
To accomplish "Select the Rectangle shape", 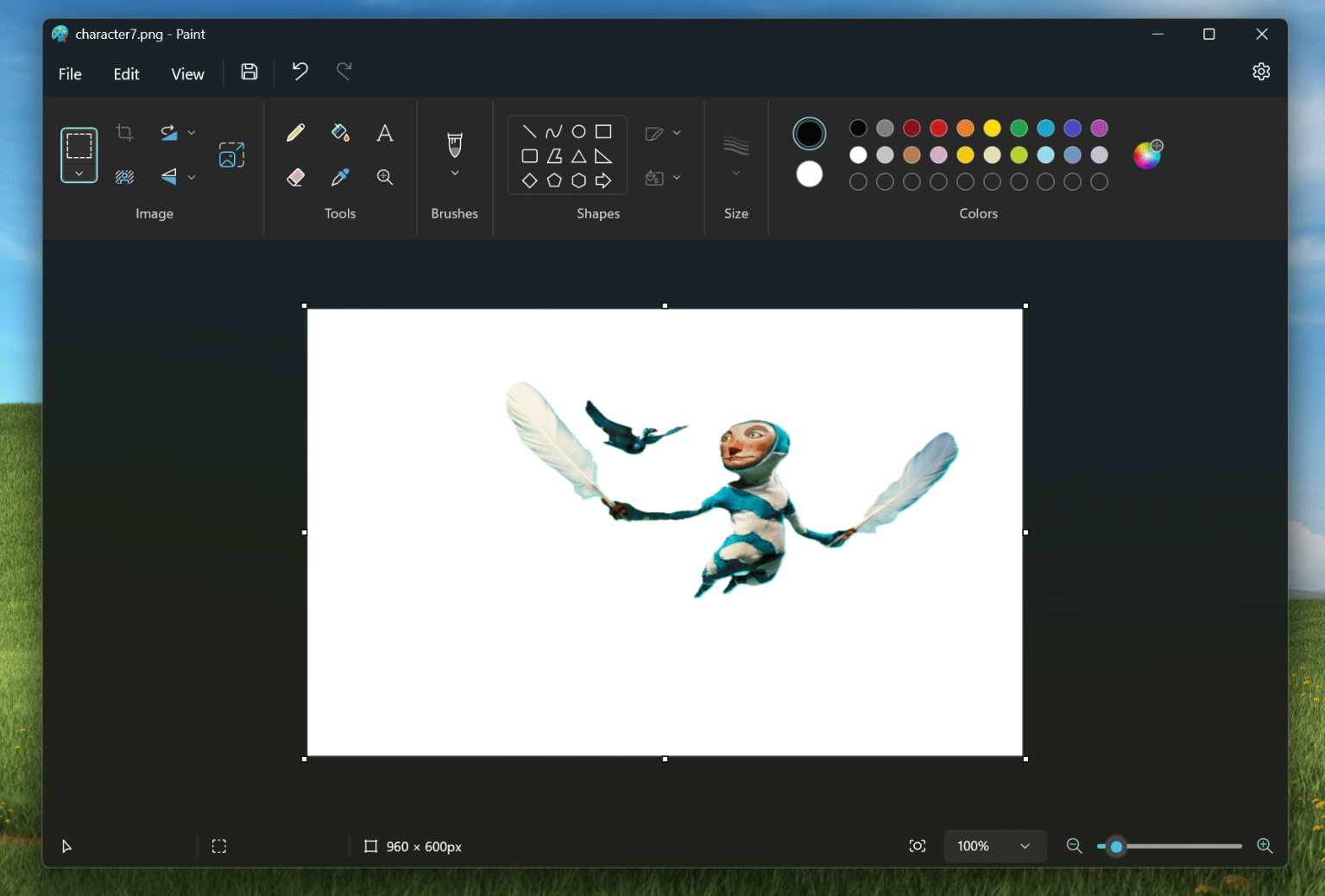I will point(603,130).
